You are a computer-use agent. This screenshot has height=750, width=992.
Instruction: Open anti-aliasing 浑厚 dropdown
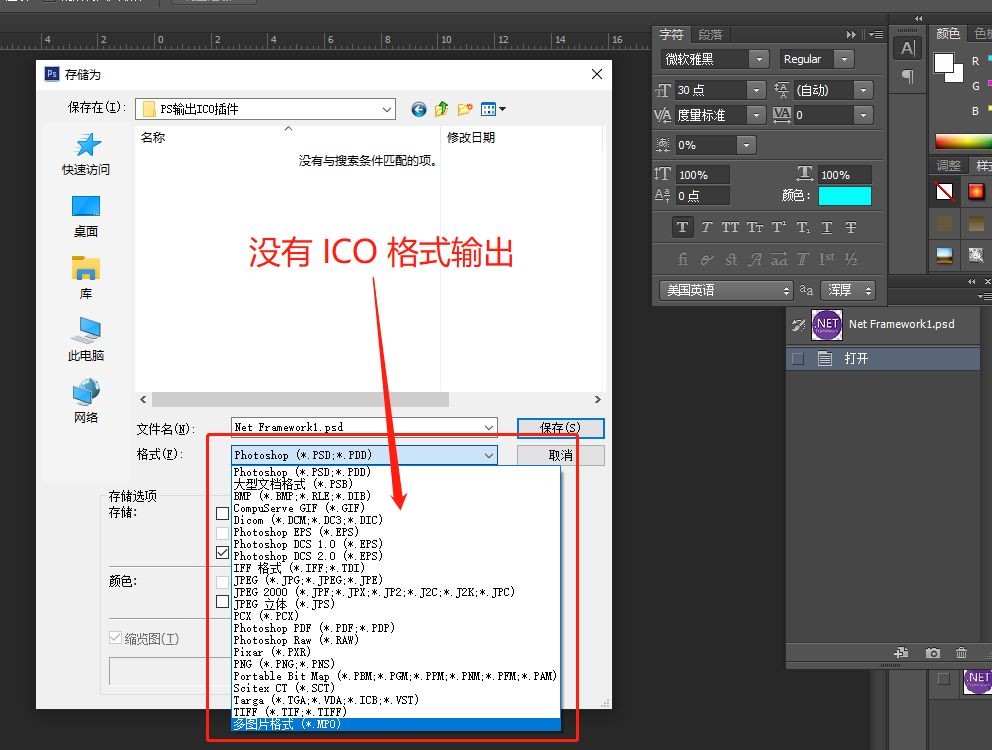click(x=848, y=291)
